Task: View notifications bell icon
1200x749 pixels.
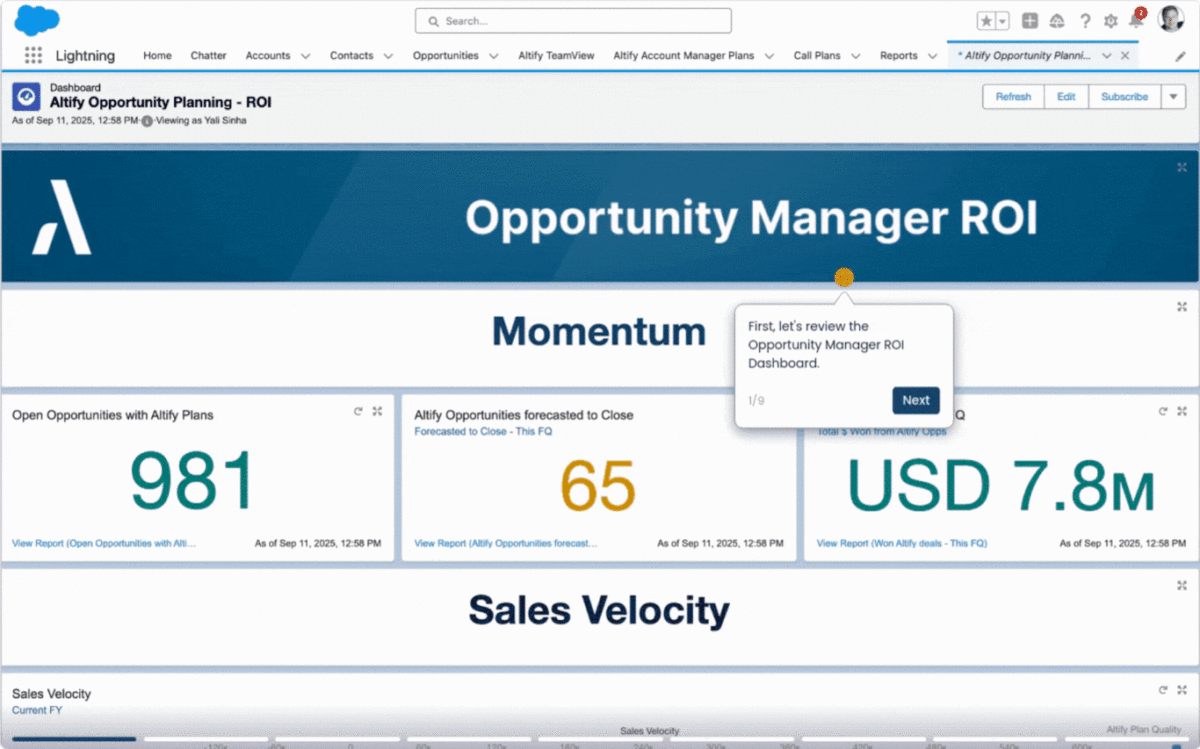Action: (x=1136, y=21)
